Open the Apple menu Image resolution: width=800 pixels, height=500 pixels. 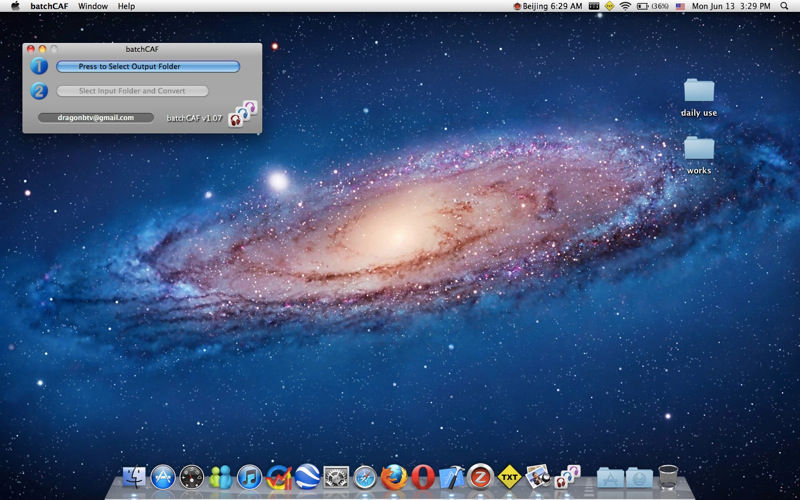(15, 6)
